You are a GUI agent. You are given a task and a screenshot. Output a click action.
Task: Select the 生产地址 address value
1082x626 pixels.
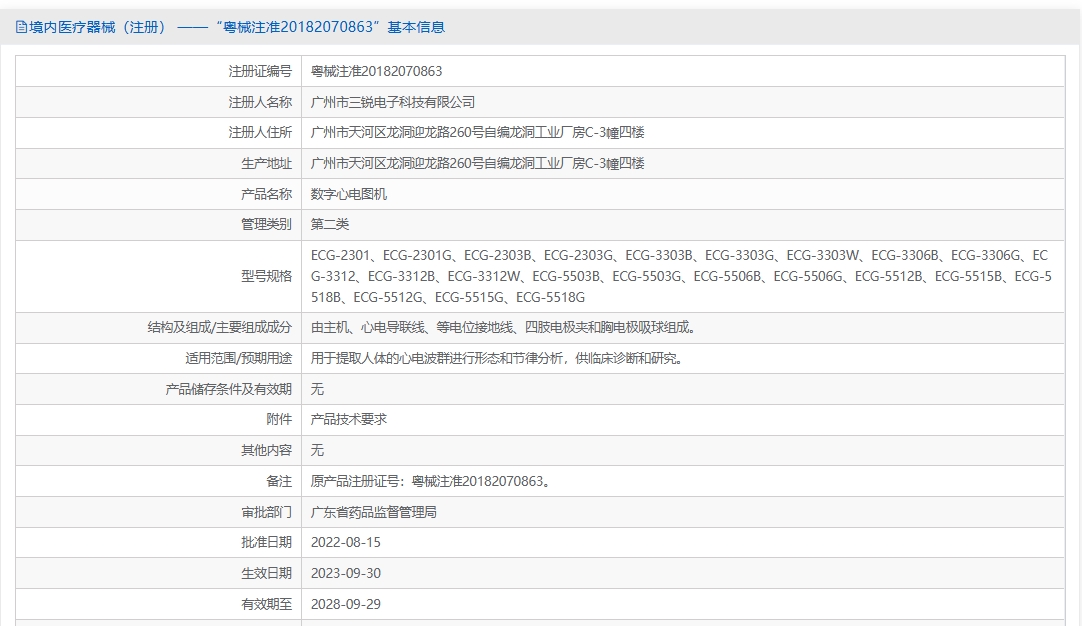tap(478, 164)
